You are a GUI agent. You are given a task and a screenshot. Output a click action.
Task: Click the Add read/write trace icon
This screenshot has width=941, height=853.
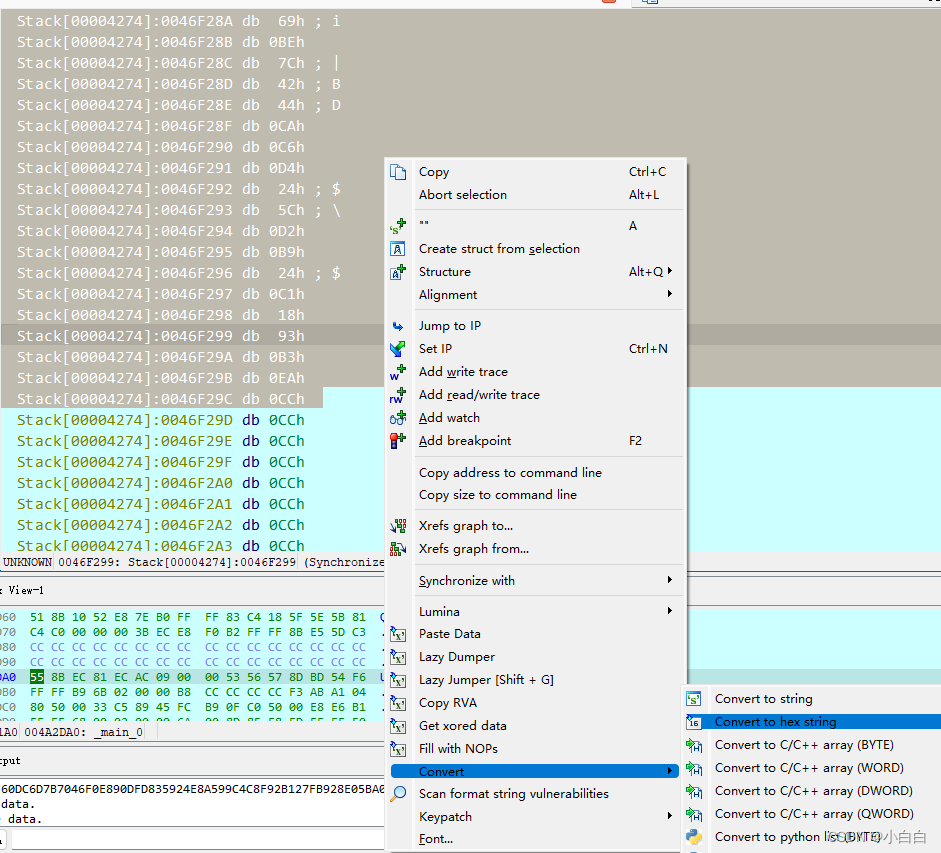398,394
